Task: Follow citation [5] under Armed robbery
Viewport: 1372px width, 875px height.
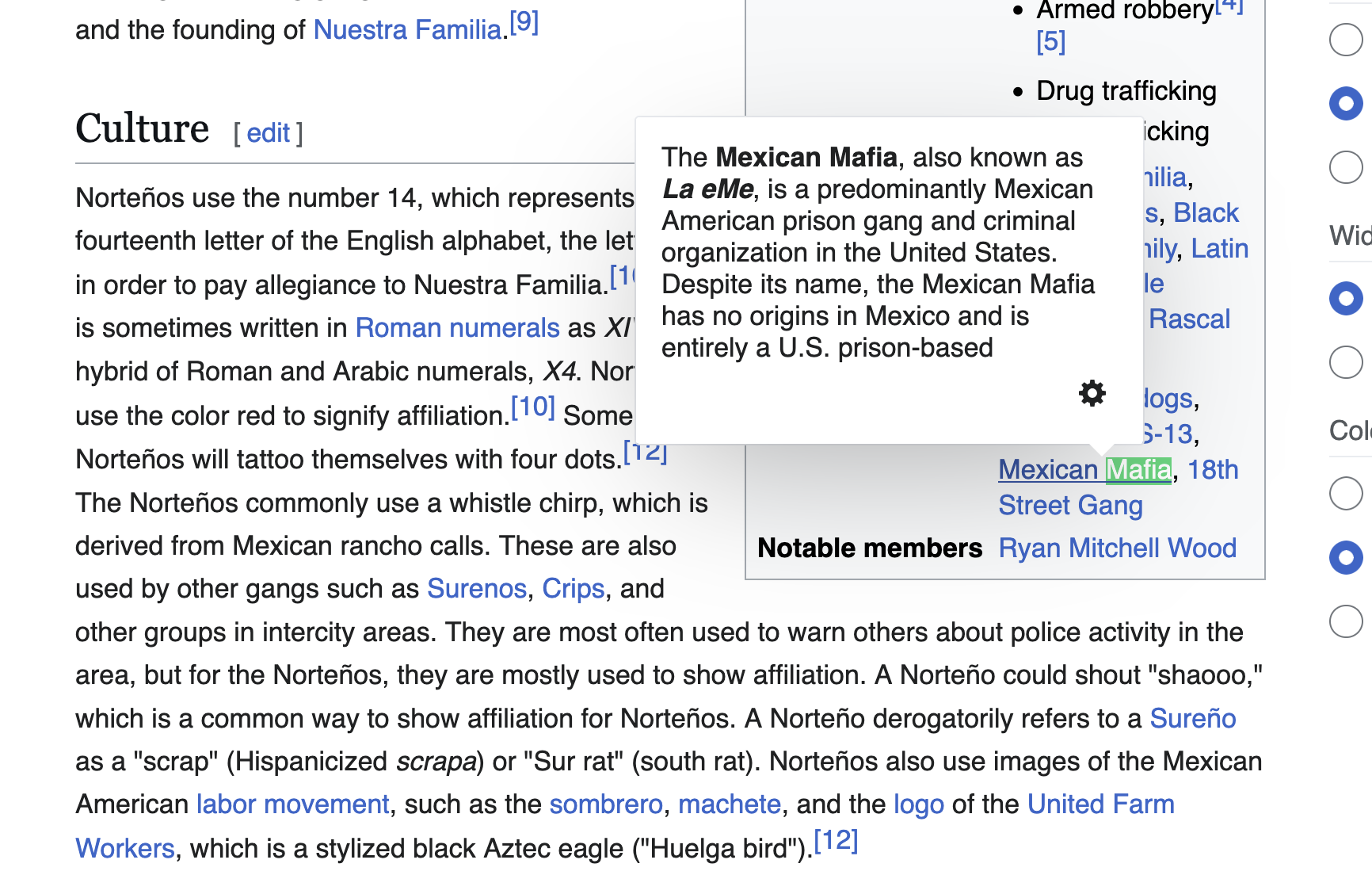Action: (x=1051, y=41)
